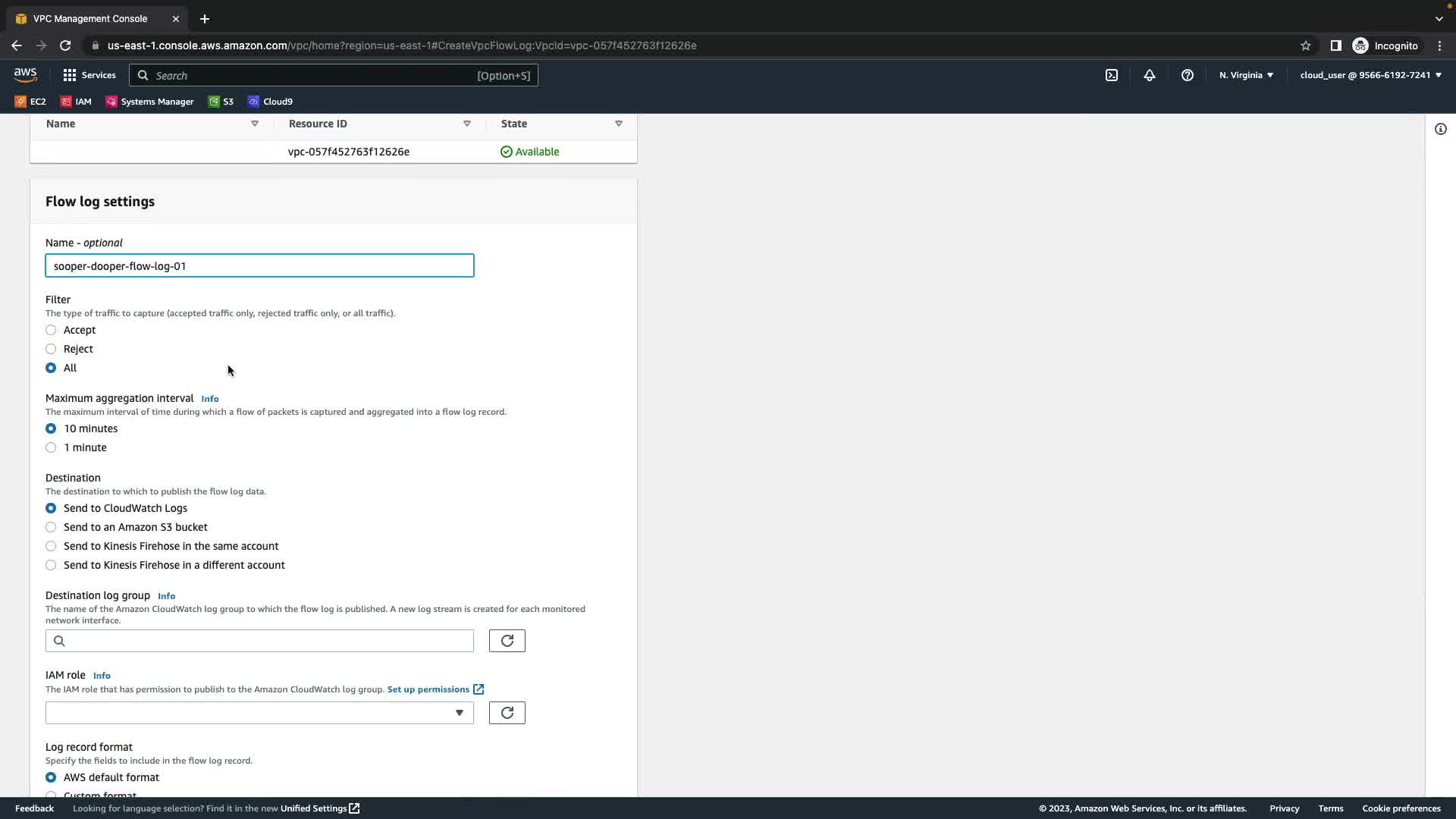Open the N. Virginia region selector
The image size is (1456, 819).
coord(1246,75)
